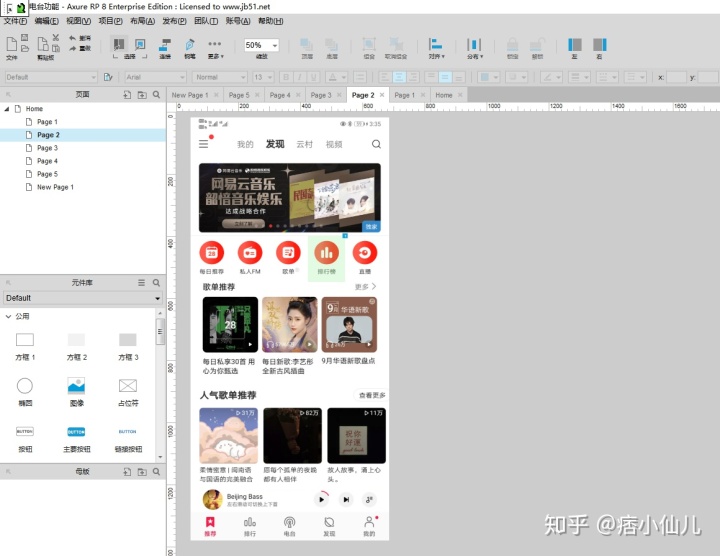This screenshot has height=556, width=720.
Task: Open the Arial font dropdown
Action: click(155, 77)
